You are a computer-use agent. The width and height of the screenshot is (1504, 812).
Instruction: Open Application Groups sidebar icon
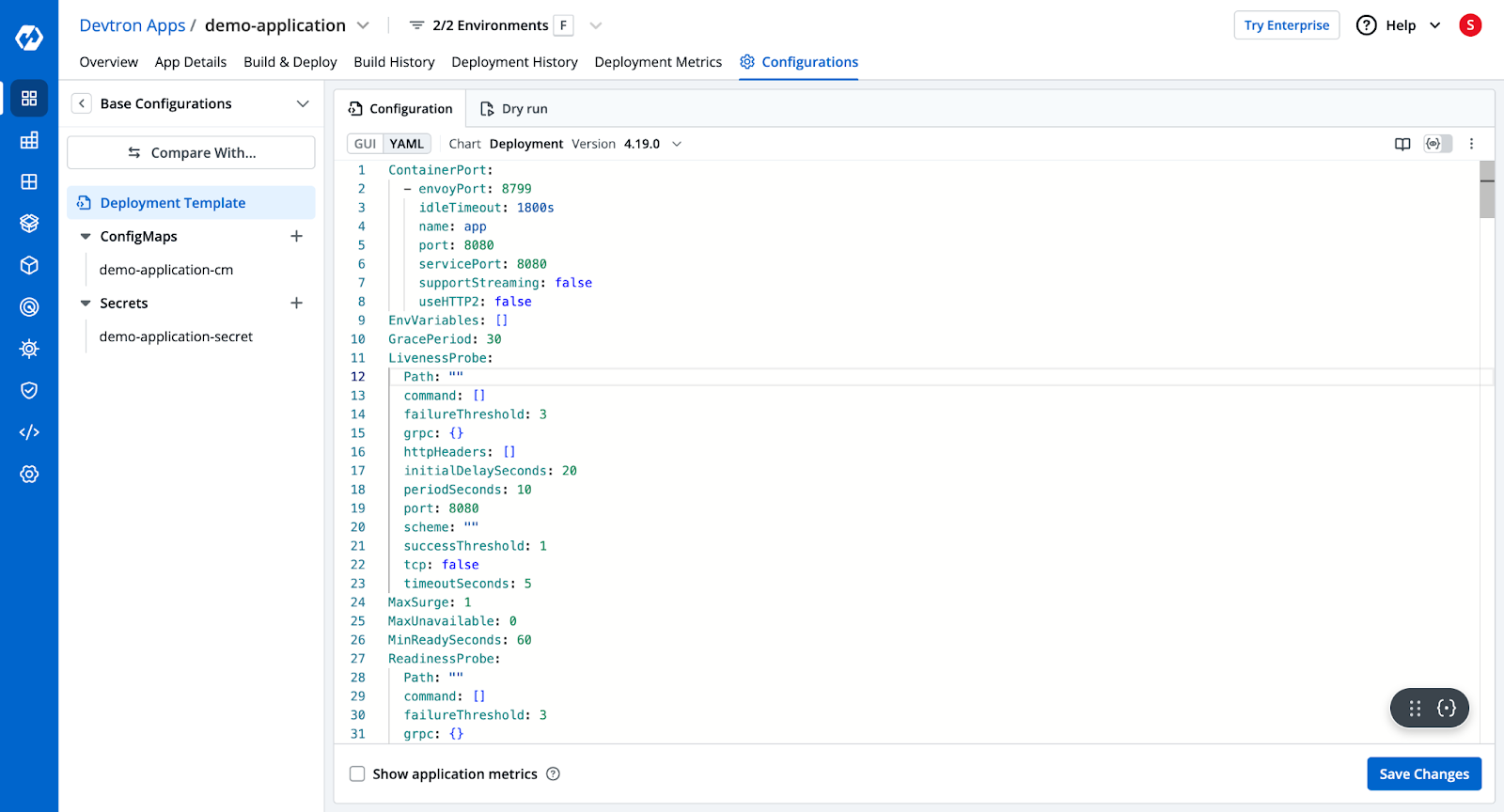click(29, 181)
